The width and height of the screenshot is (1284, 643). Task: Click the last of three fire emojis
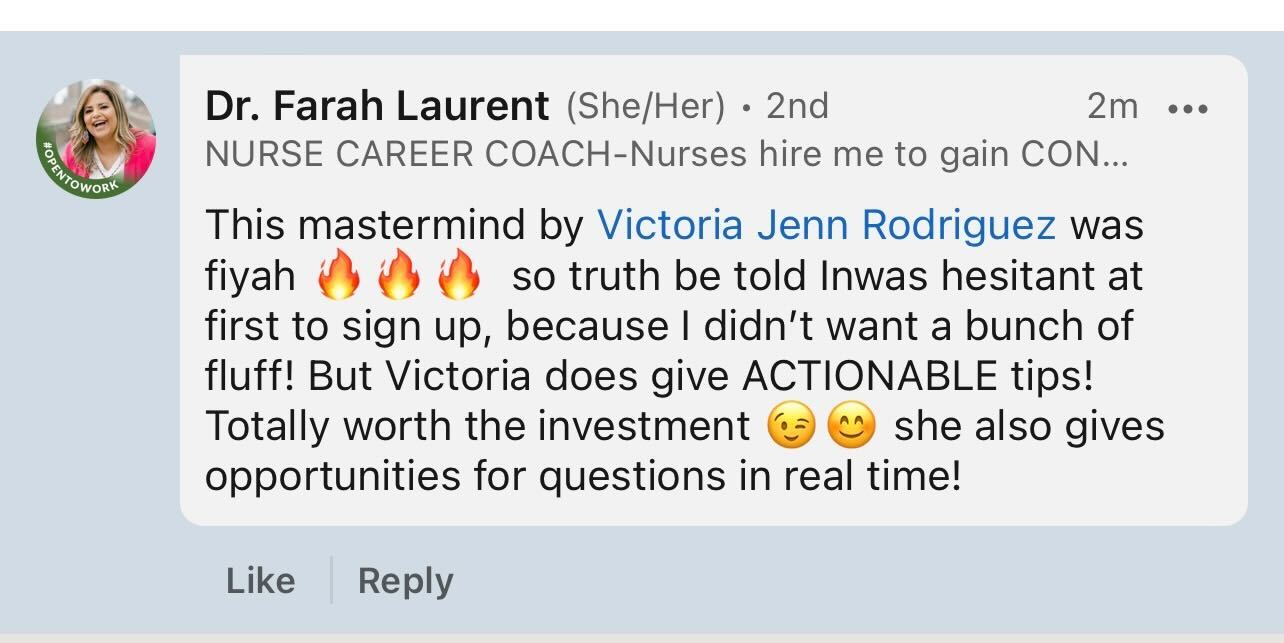[459, 276]
